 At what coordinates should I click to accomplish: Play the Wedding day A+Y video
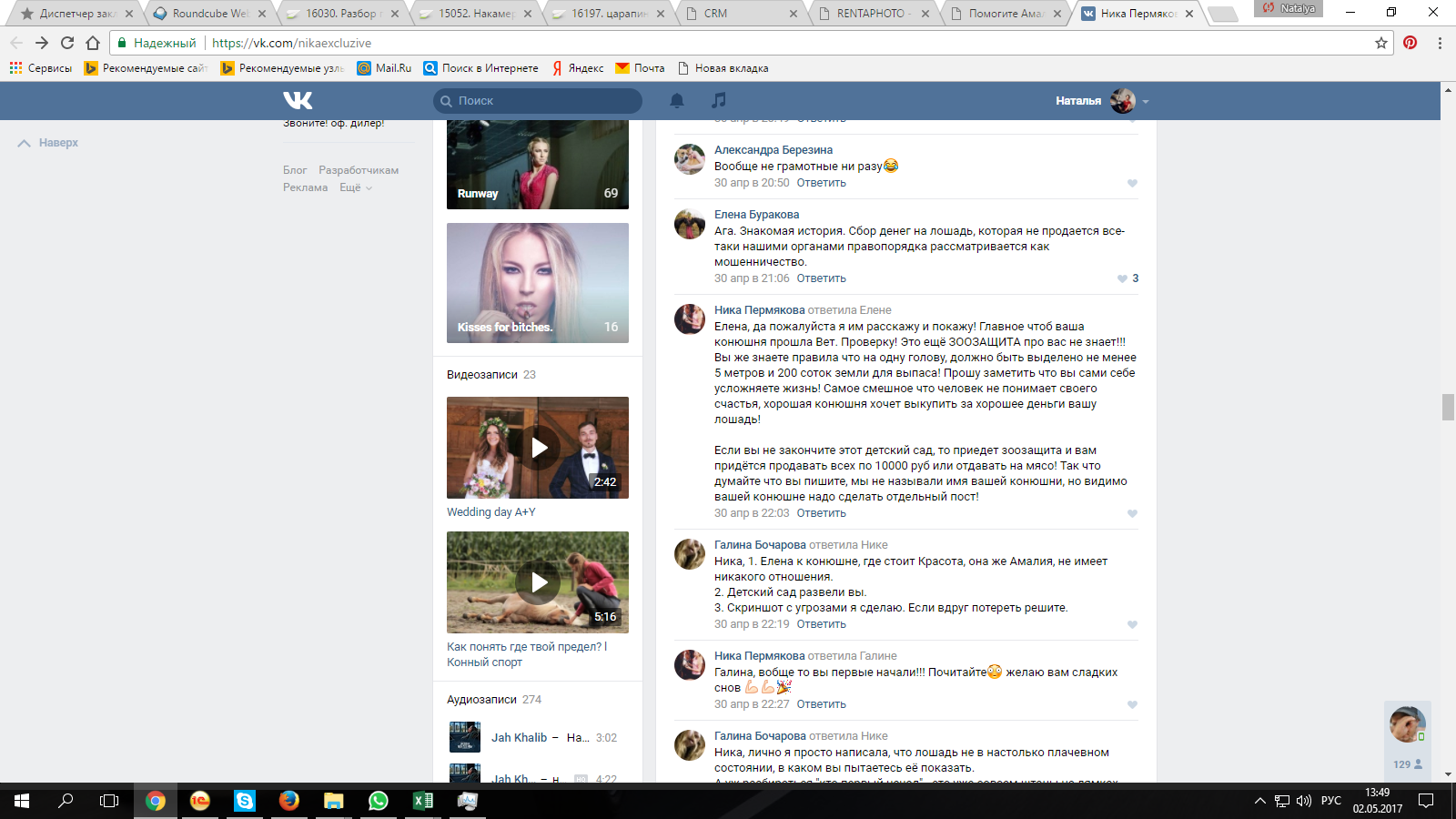[x=539, y=448]
